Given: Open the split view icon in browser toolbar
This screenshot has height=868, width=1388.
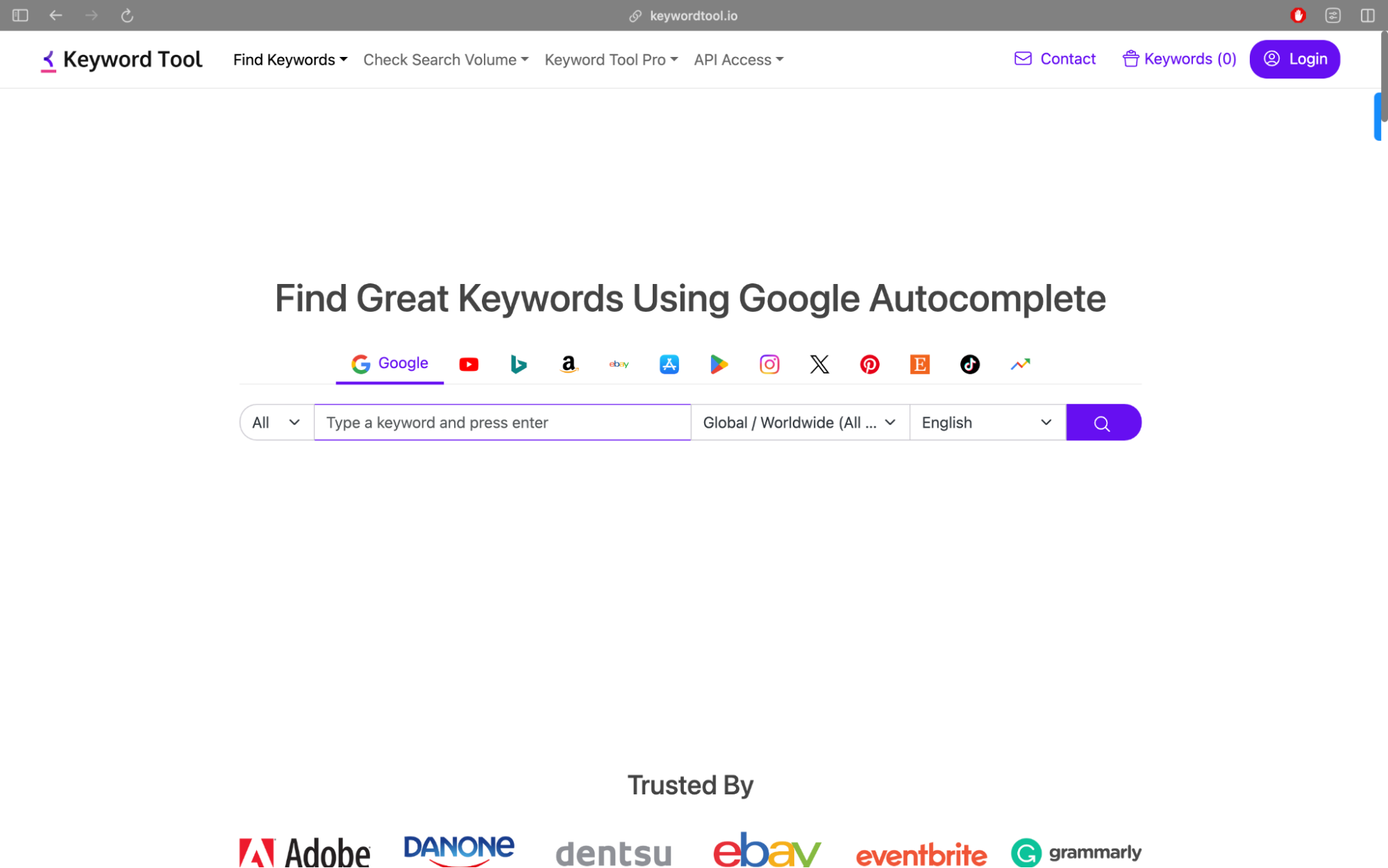Looking at the screenshot, I should pyautogui.click(x=1367, y=15).
